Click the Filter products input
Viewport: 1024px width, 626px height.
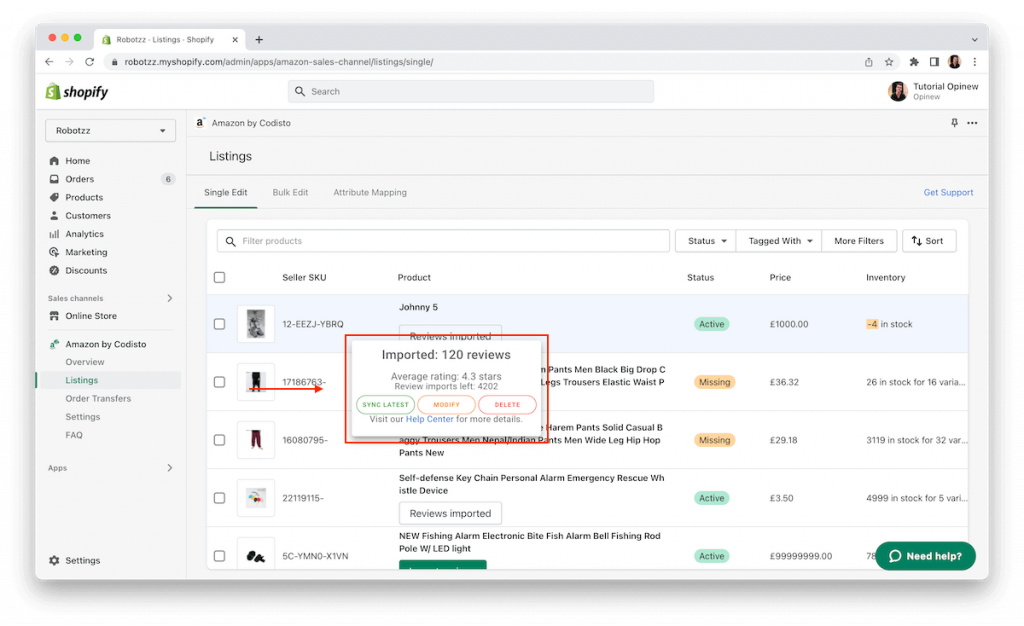(x=443, y=241)
